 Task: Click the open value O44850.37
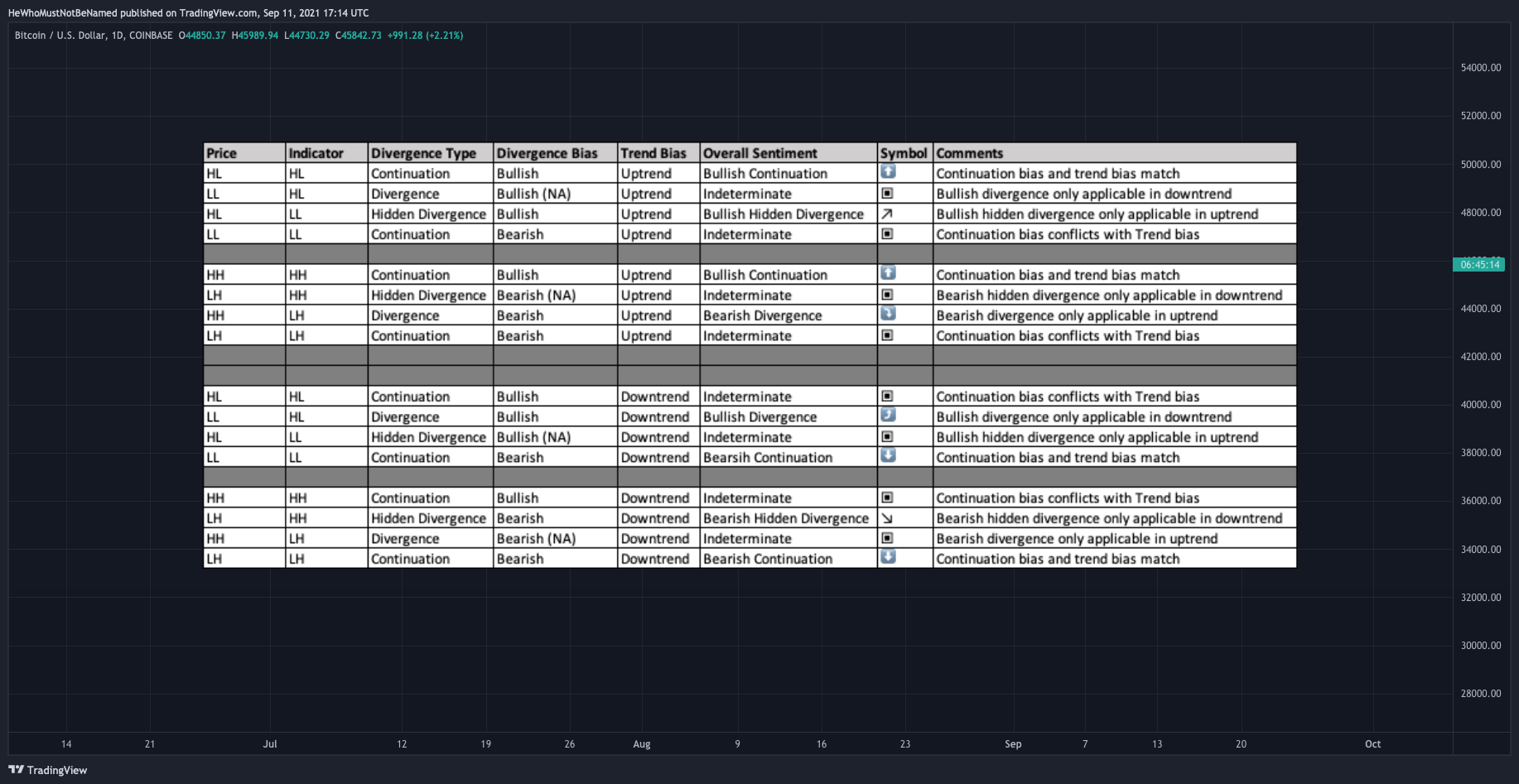202,36
